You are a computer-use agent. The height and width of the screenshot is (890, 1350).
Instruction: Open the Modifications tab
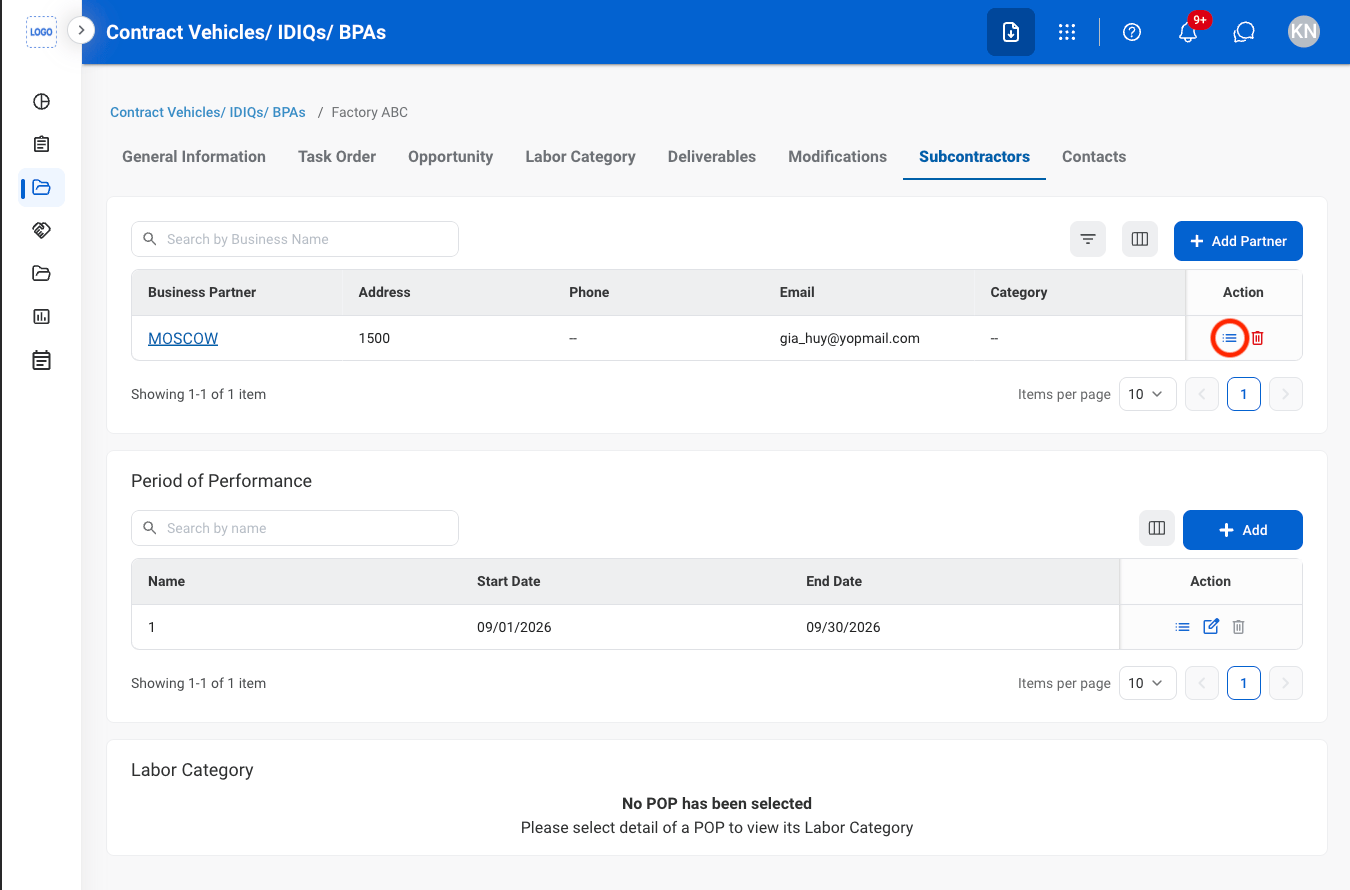tap(838, 156)
